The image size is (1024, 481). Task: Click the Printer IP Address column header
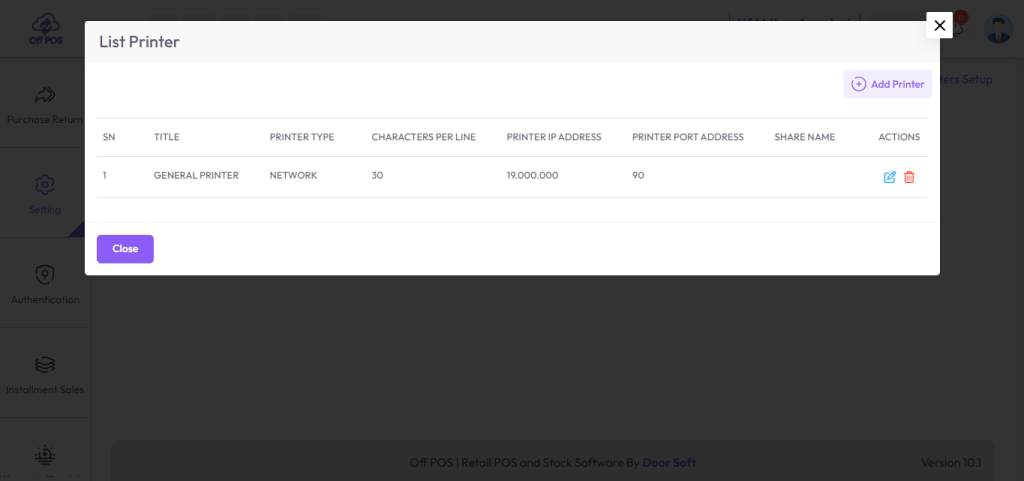pyautogui.click(x=554, y=137)
